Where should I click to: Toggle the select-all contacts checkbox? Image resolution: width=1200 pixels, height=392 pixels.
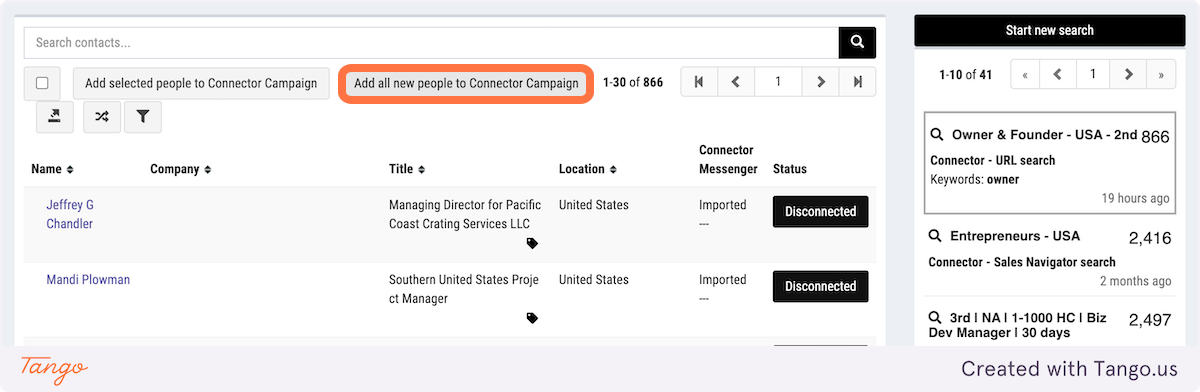click(x=42, y=83)
